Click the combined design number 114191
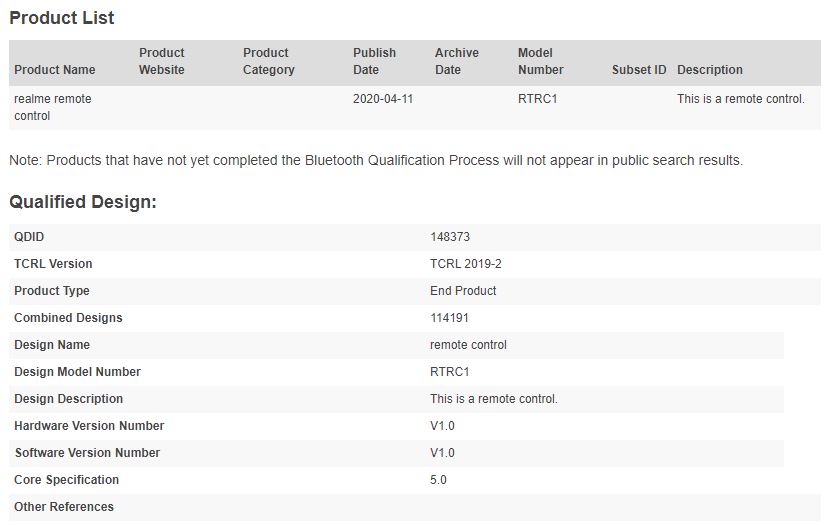Screen dimensions: 828x525 449,317
